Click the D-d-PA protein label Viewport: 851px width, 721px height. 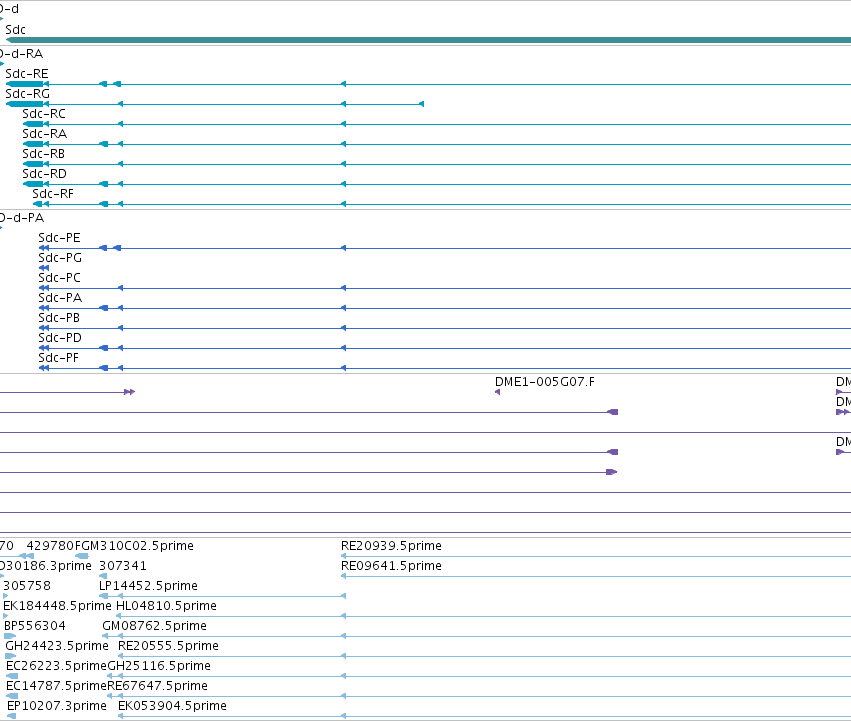(22, 218)
